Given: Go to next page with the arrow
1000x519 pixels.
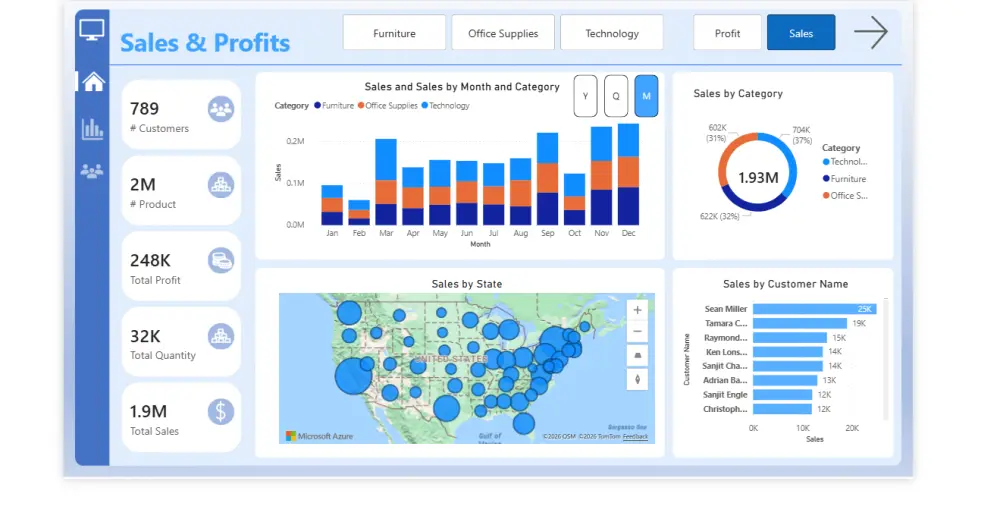Looking at the screenshot, I should [x=871, y=33].
